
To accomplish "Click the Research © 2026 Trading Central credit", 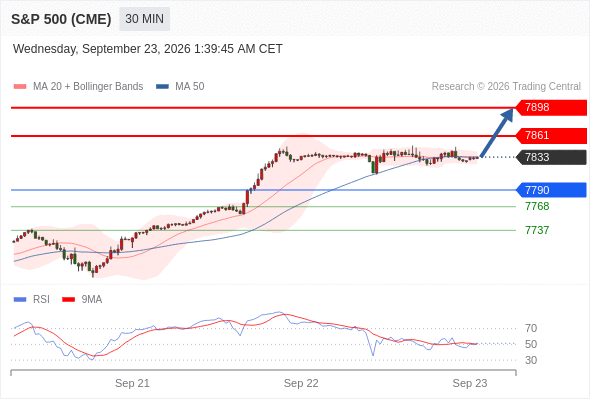I will [506, 87].
